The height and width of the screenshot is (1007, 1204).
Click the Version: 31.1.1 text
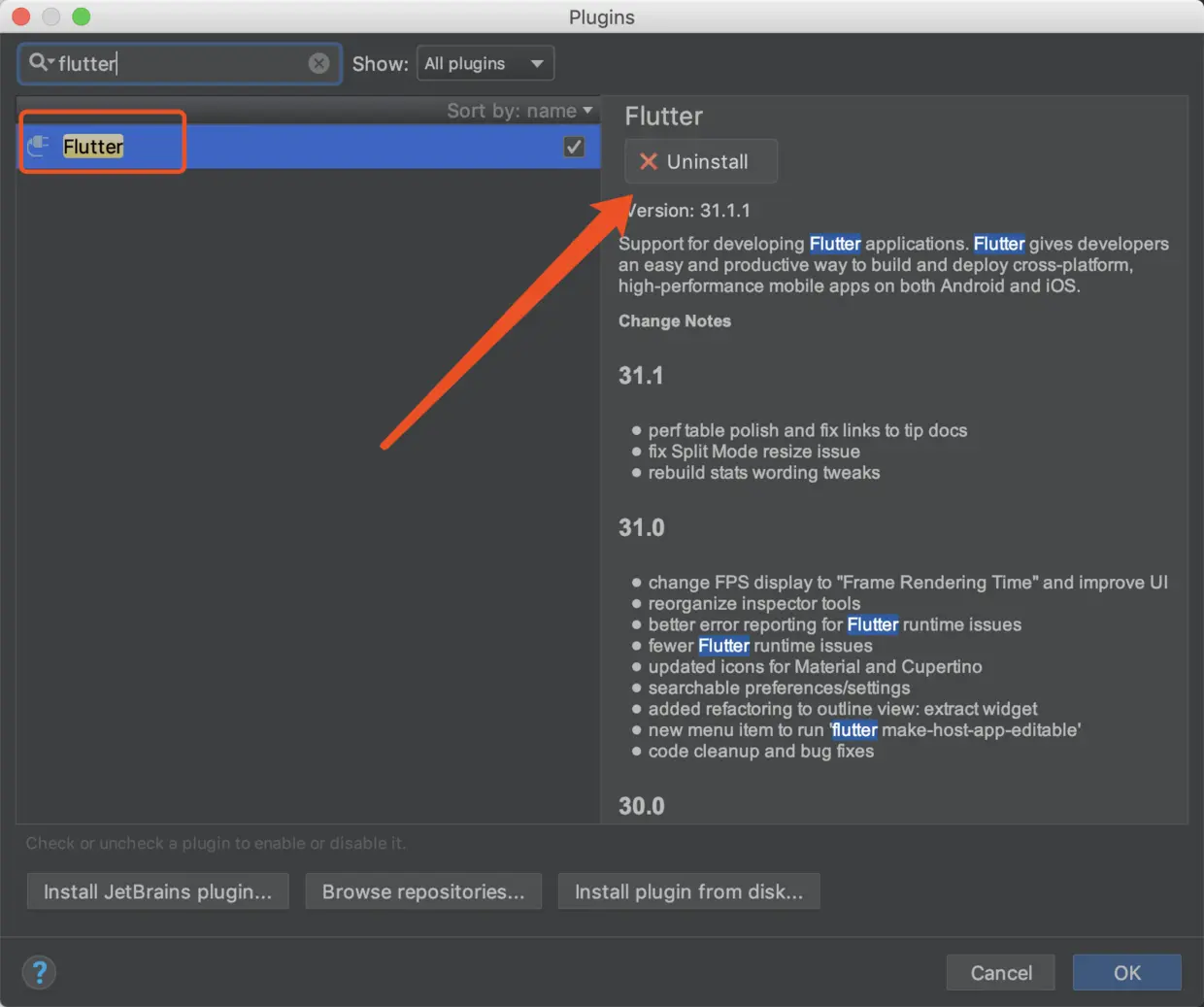pyautogui.click(x=687, y=210)
